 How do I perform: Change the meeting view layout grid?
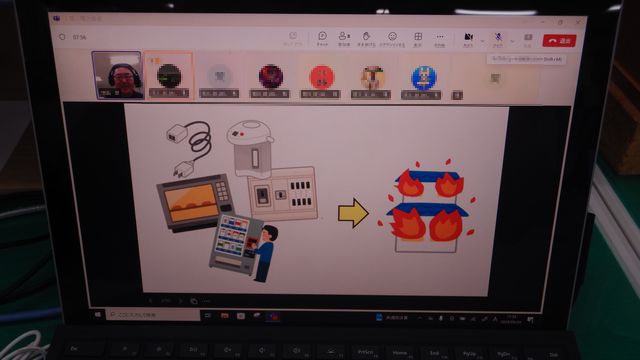(x=418, y=39)
